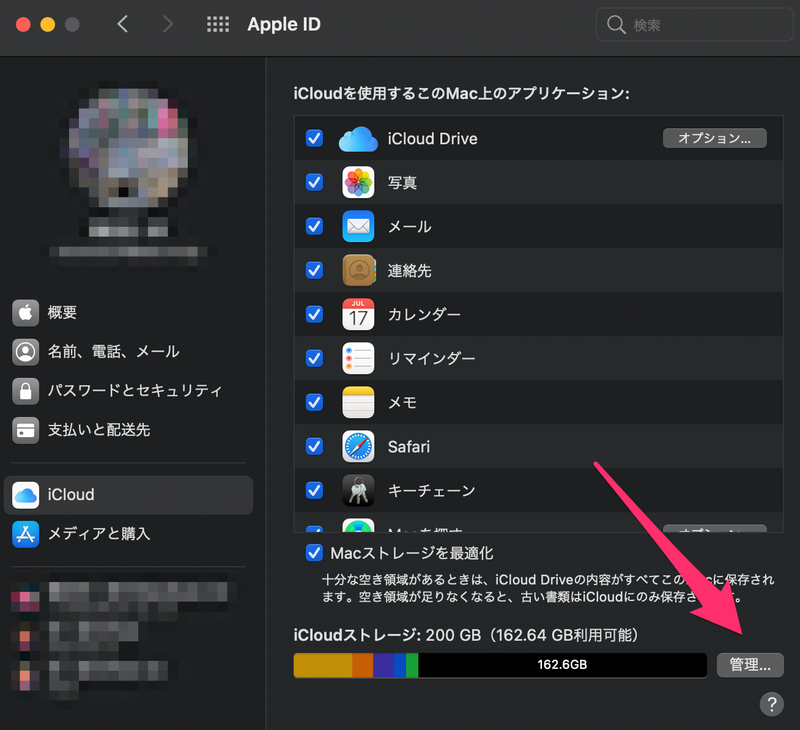Click the 管理... storage button

[x=750, y=665]
